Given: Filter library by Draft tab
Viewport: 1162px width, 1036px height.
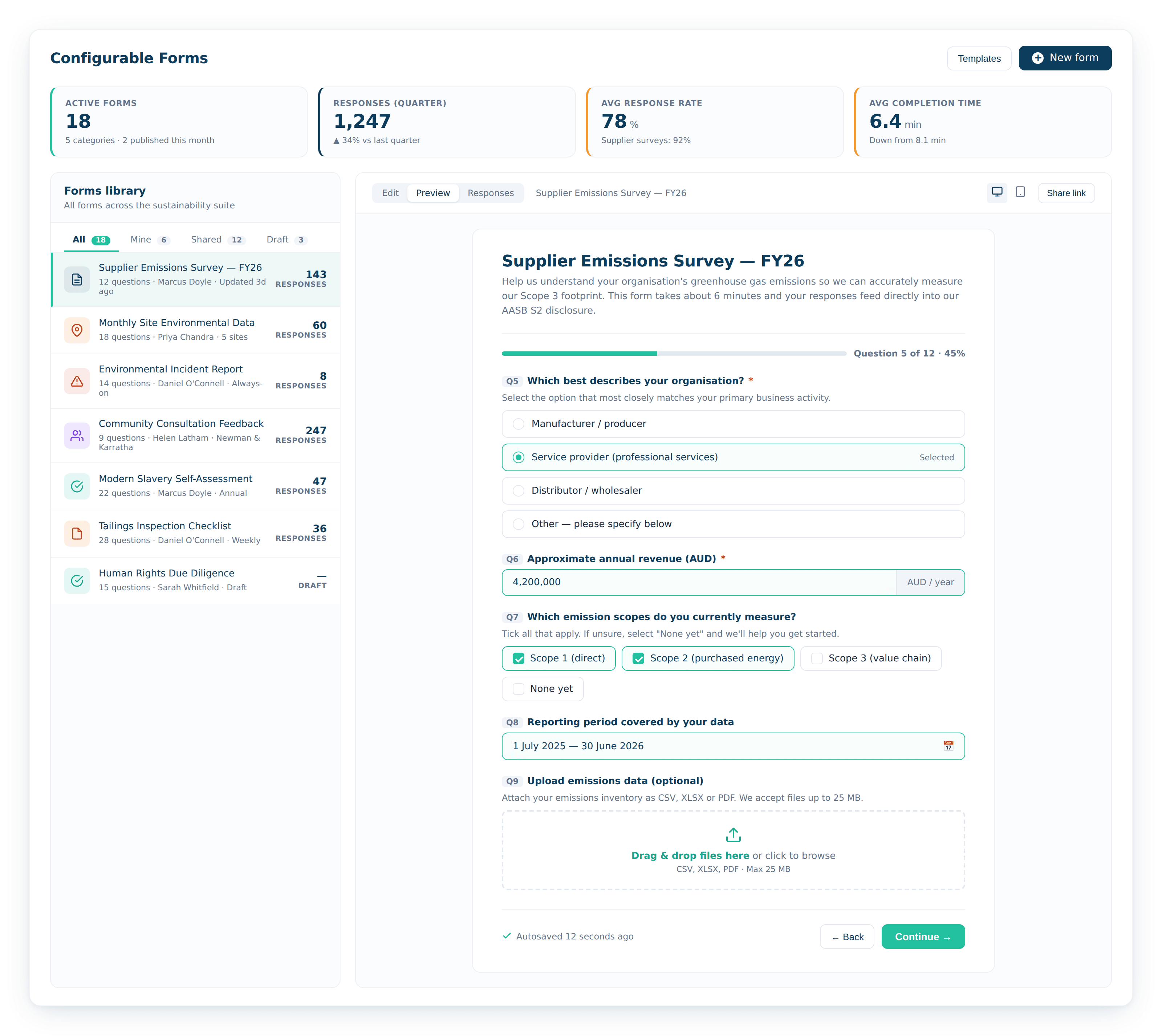Looking at the screenshot, I should 287,240.
